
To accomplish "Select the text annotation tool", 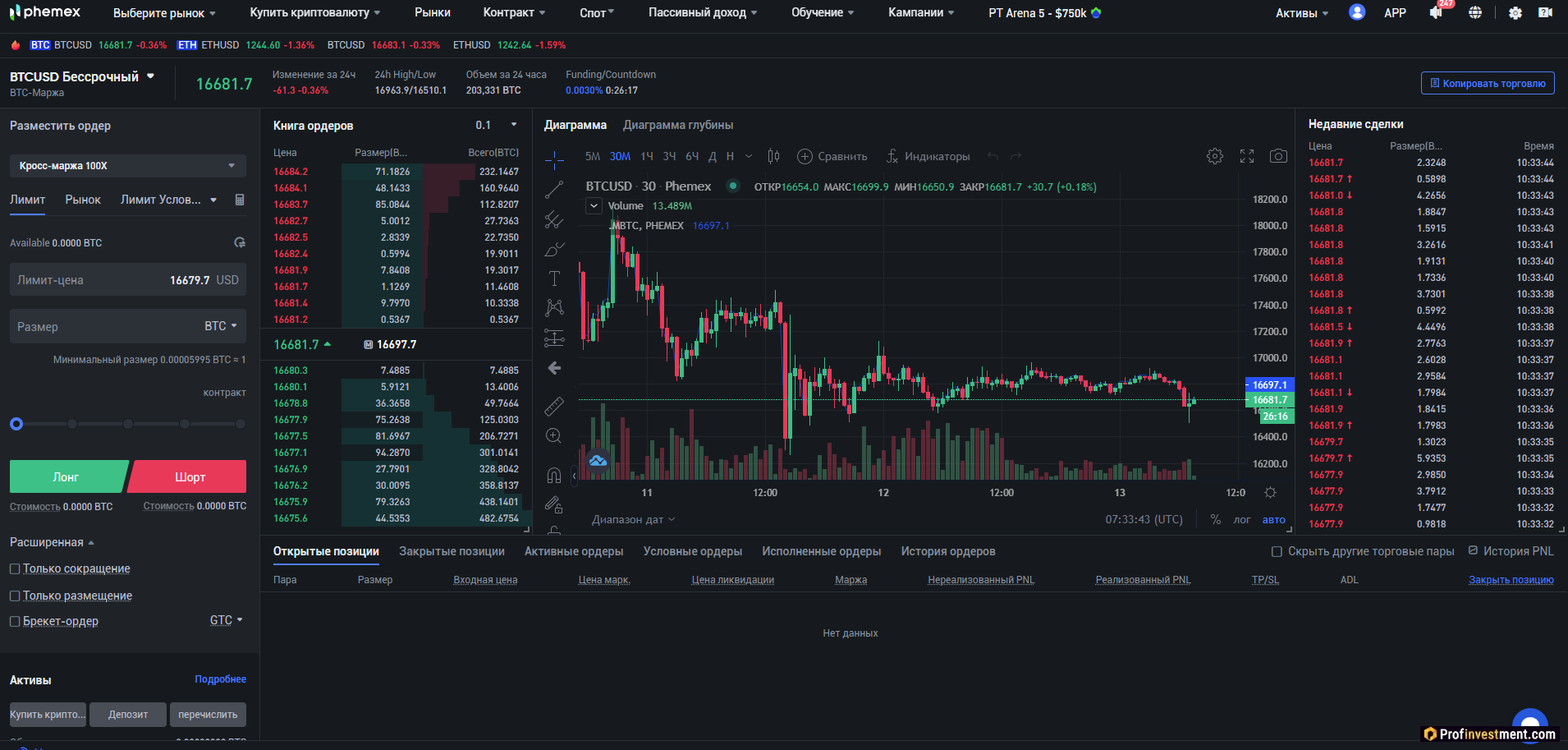I will click(554, 278).
